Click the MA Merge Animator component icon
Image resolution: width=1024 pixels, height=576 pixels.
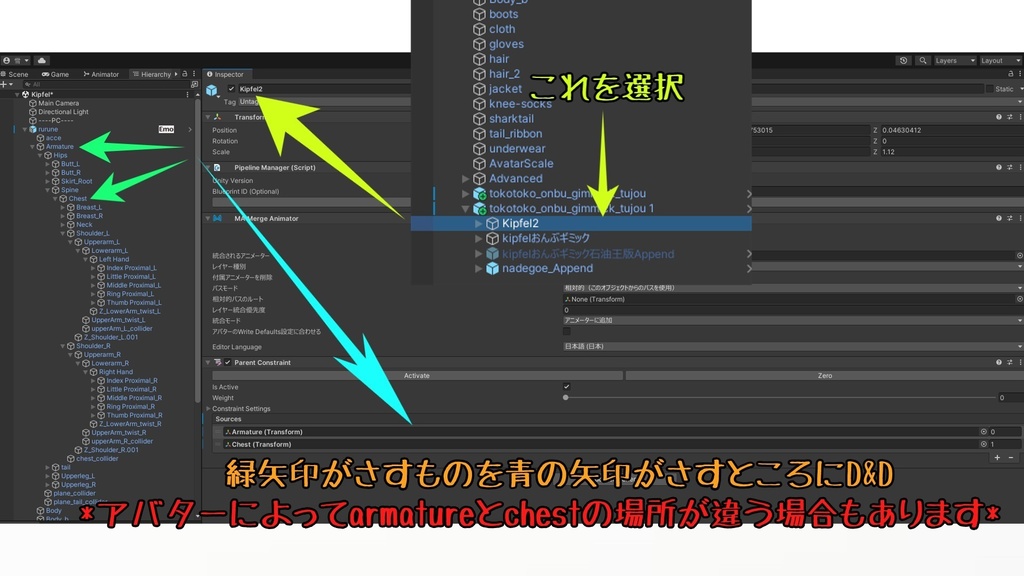(x=217, y=218)
